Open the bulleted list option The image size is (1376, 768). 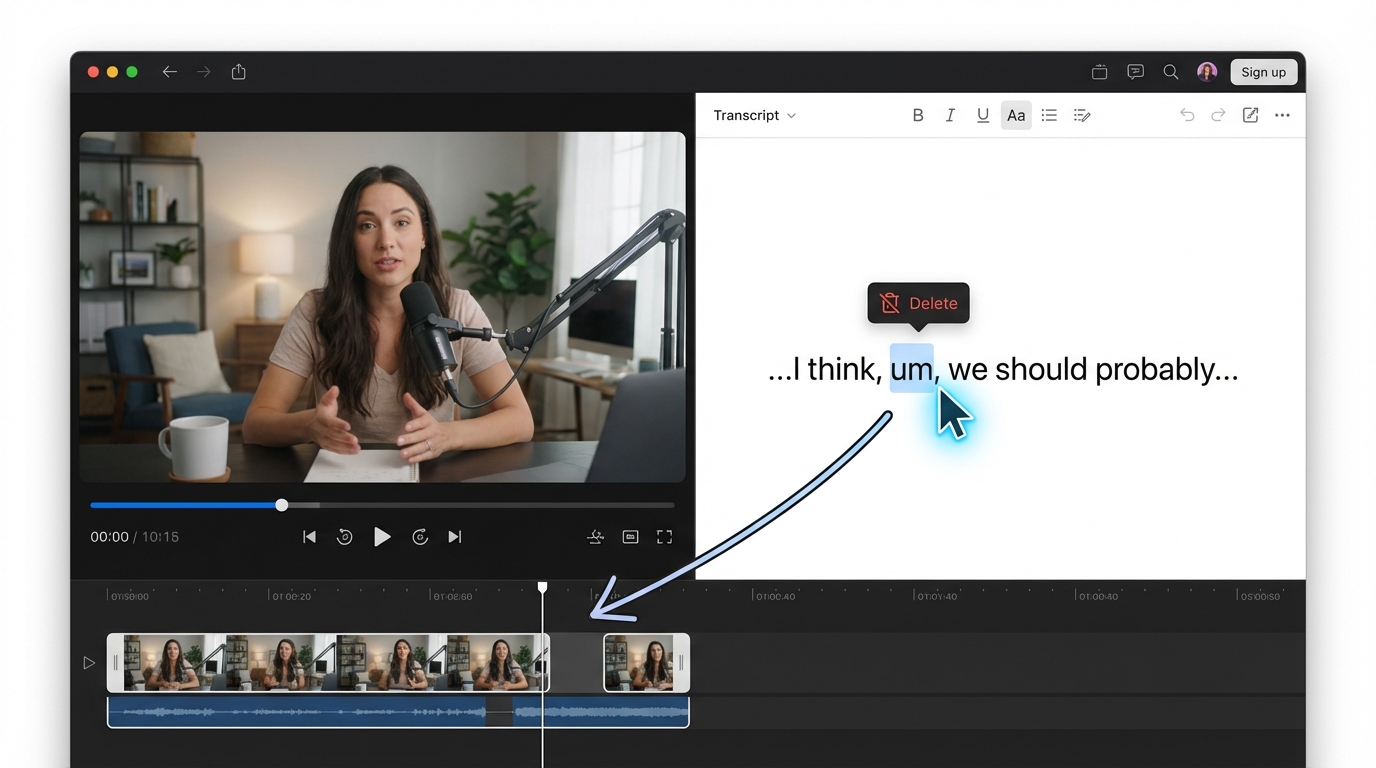1049,114
